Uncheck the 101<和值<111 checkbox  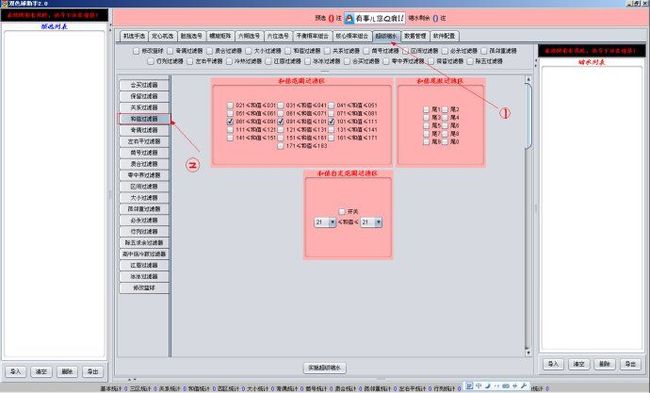(331, 121)
